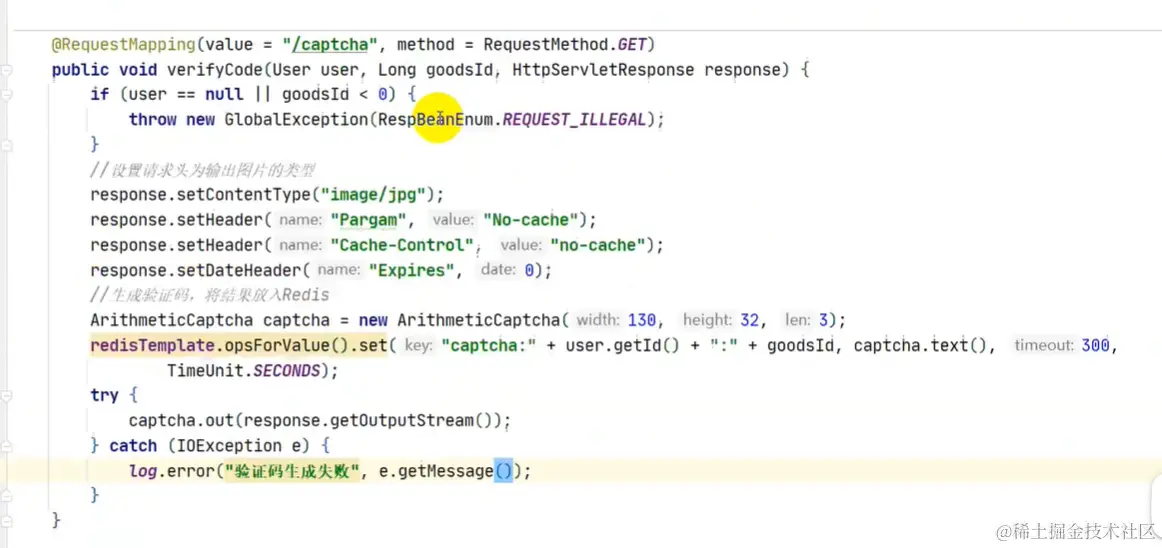Click the catch keyword
The height and width of the screenshot is (548, 1162).
click(x=133, y=446)
